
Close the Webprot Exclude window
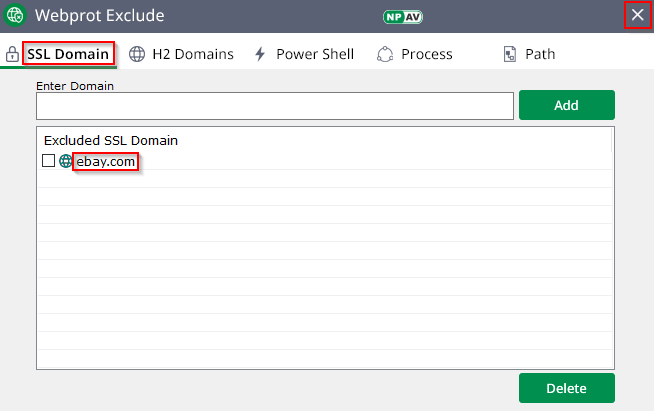[637, 15]
